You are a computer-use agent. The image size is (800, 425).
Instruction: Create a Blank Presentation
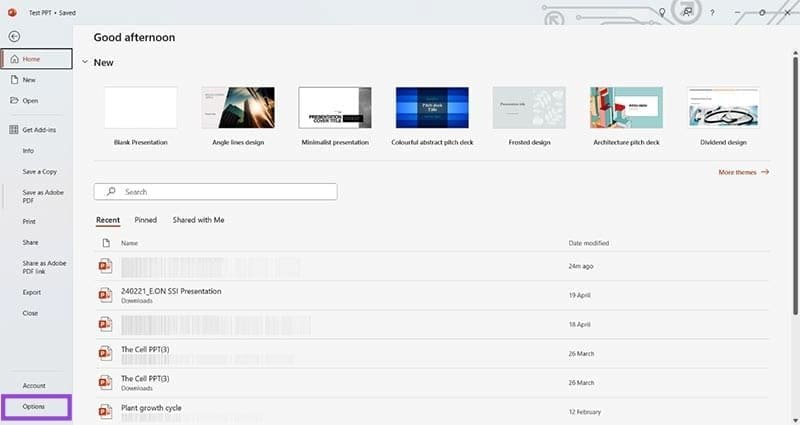pyautogui.click(x=141, y=116)
